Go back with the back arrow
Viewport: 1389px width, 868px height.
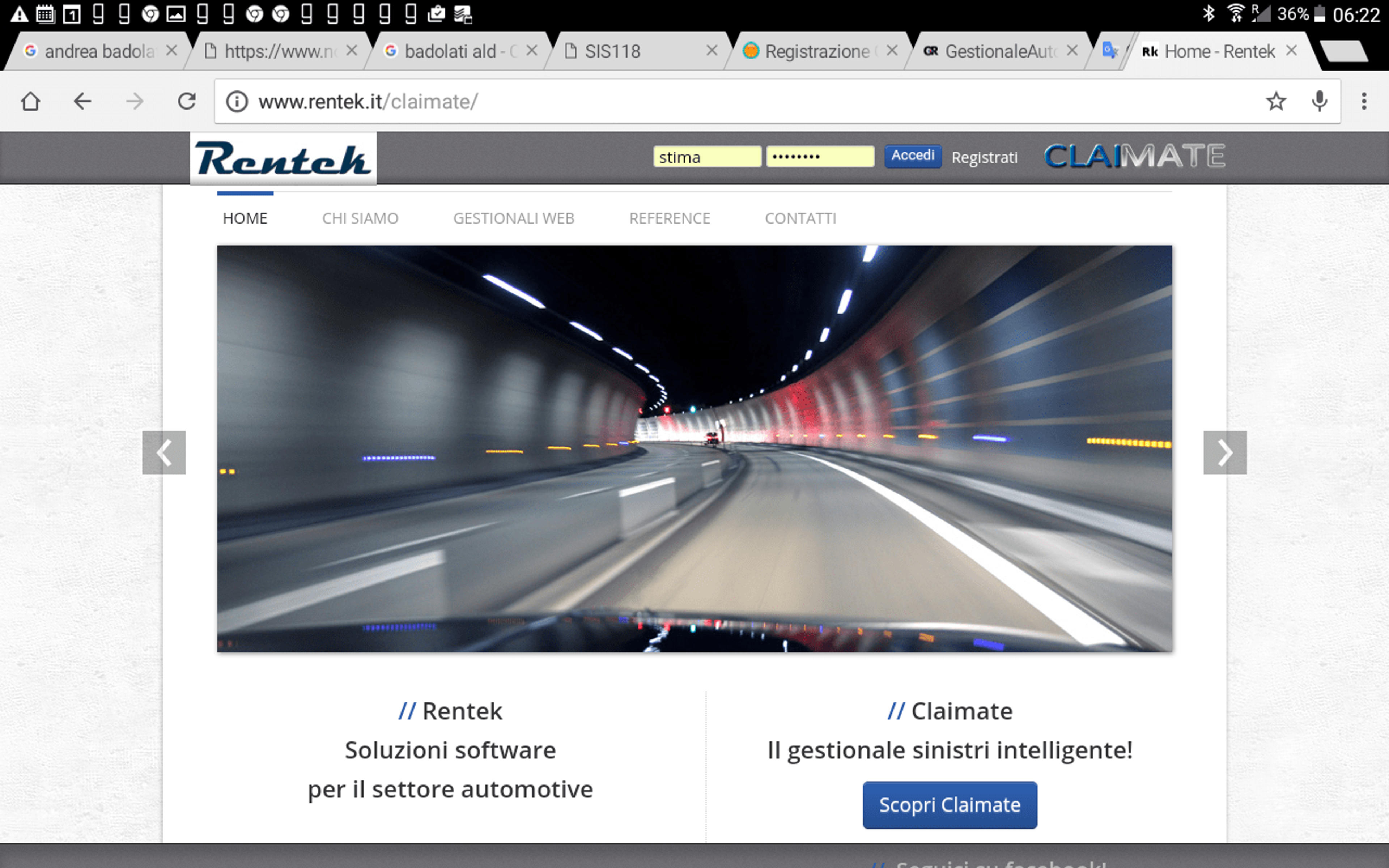82,102
